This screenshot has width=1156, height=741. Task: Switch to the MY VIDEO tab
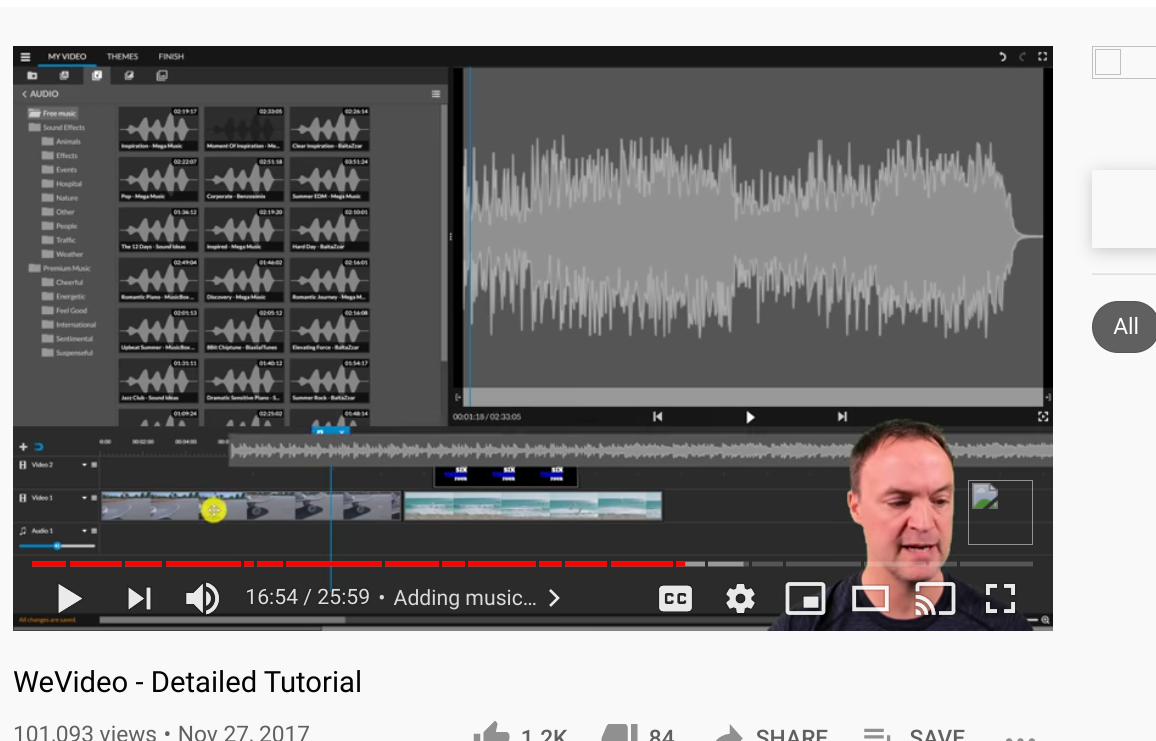pos(67,57)
